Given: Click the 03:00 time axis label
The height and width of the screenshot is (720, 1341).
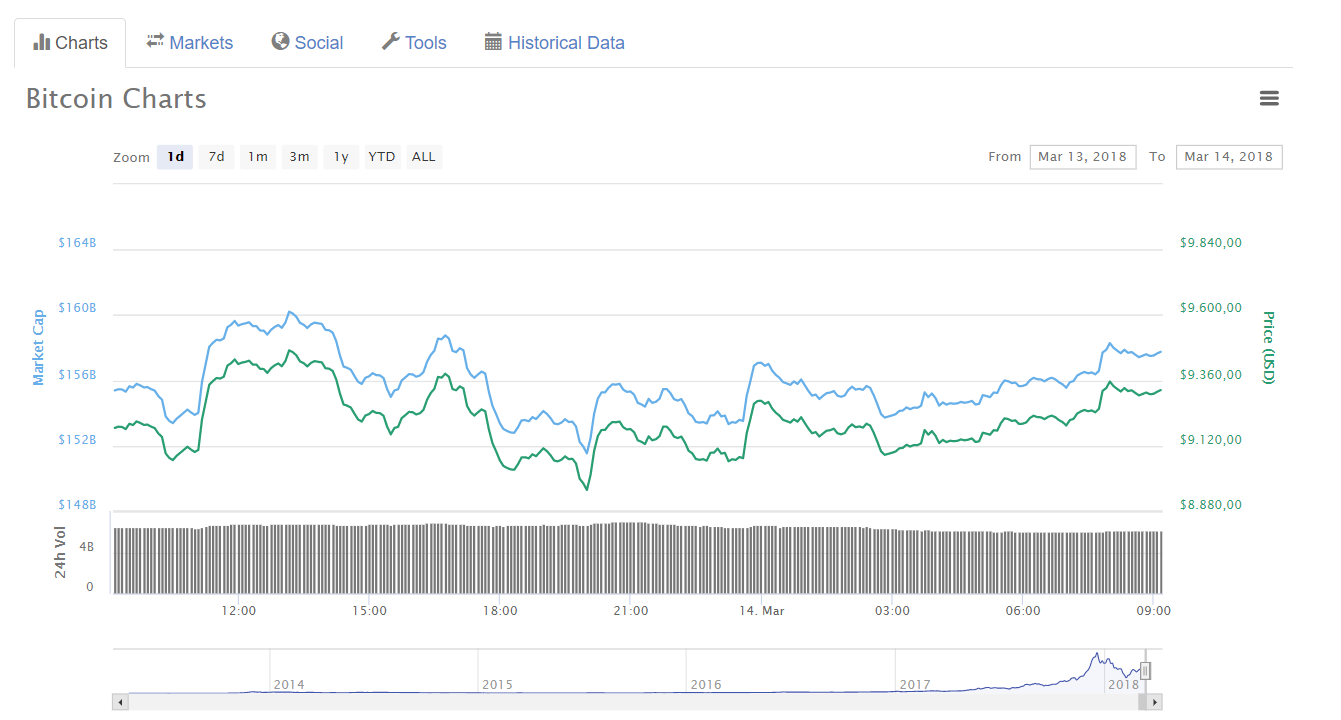Looking at the screenshot, I should [x=892, y=611].
